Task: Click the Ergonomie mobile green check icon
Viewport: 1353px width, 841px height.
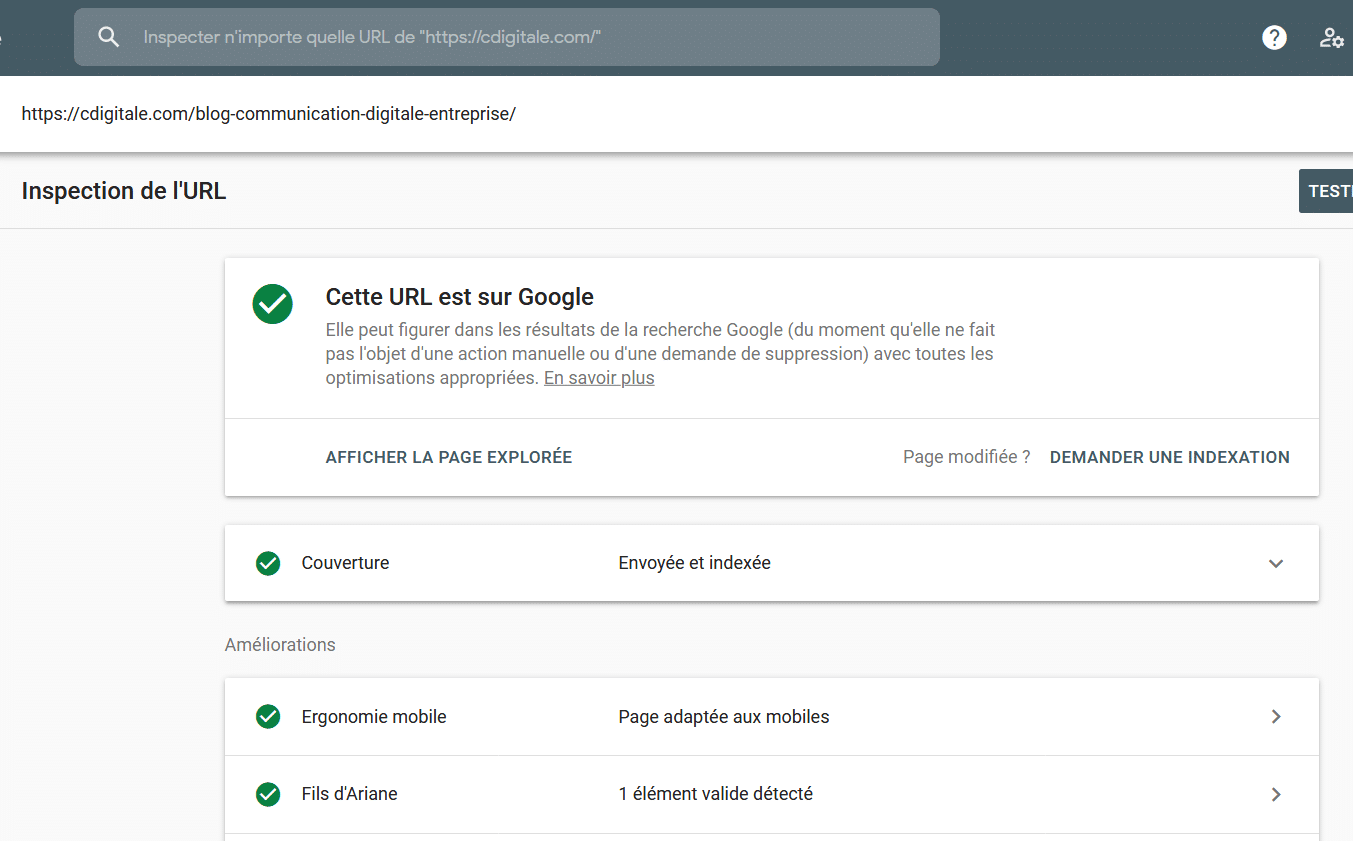Action: click(x=268, y=717)
